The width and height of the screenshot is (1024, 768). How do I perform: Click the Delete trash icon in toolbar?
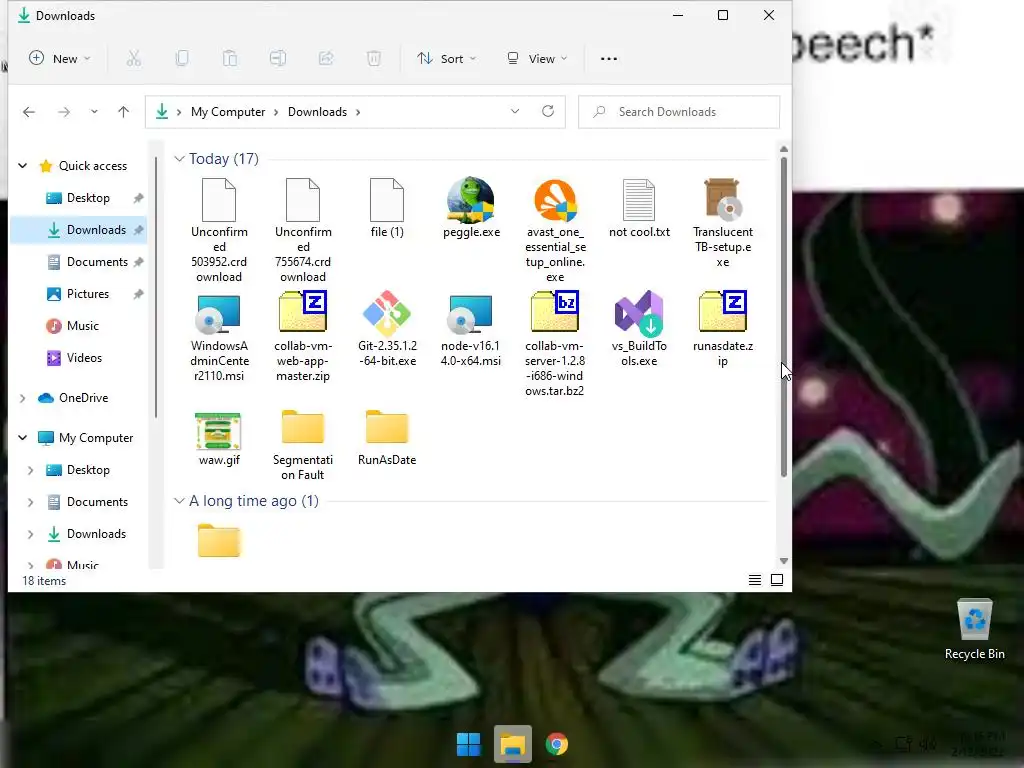374,59
